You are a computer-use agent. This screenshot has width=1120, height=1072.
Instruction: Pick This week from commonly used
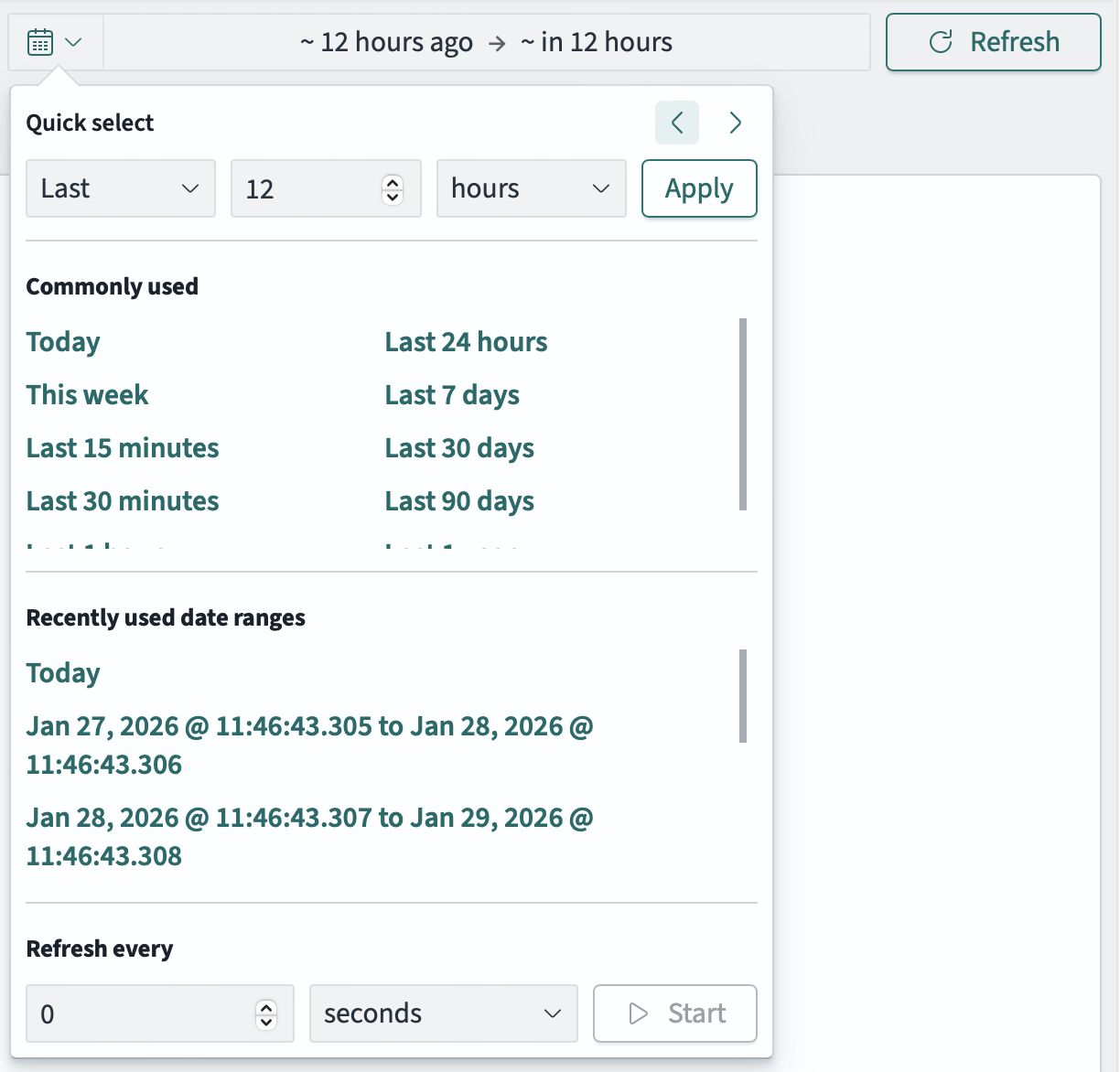point(87,395)
